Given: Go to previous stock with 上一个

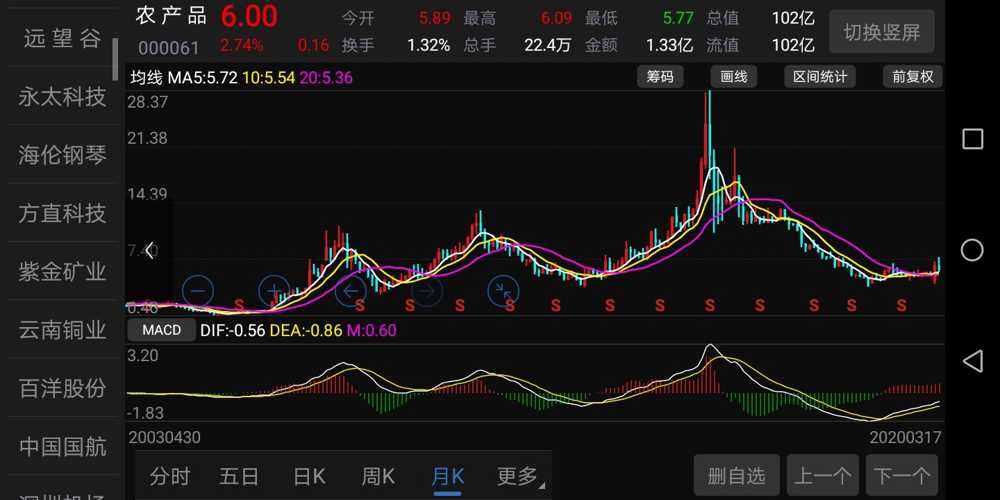Looking at the screenshot, I should coord(823,476).
